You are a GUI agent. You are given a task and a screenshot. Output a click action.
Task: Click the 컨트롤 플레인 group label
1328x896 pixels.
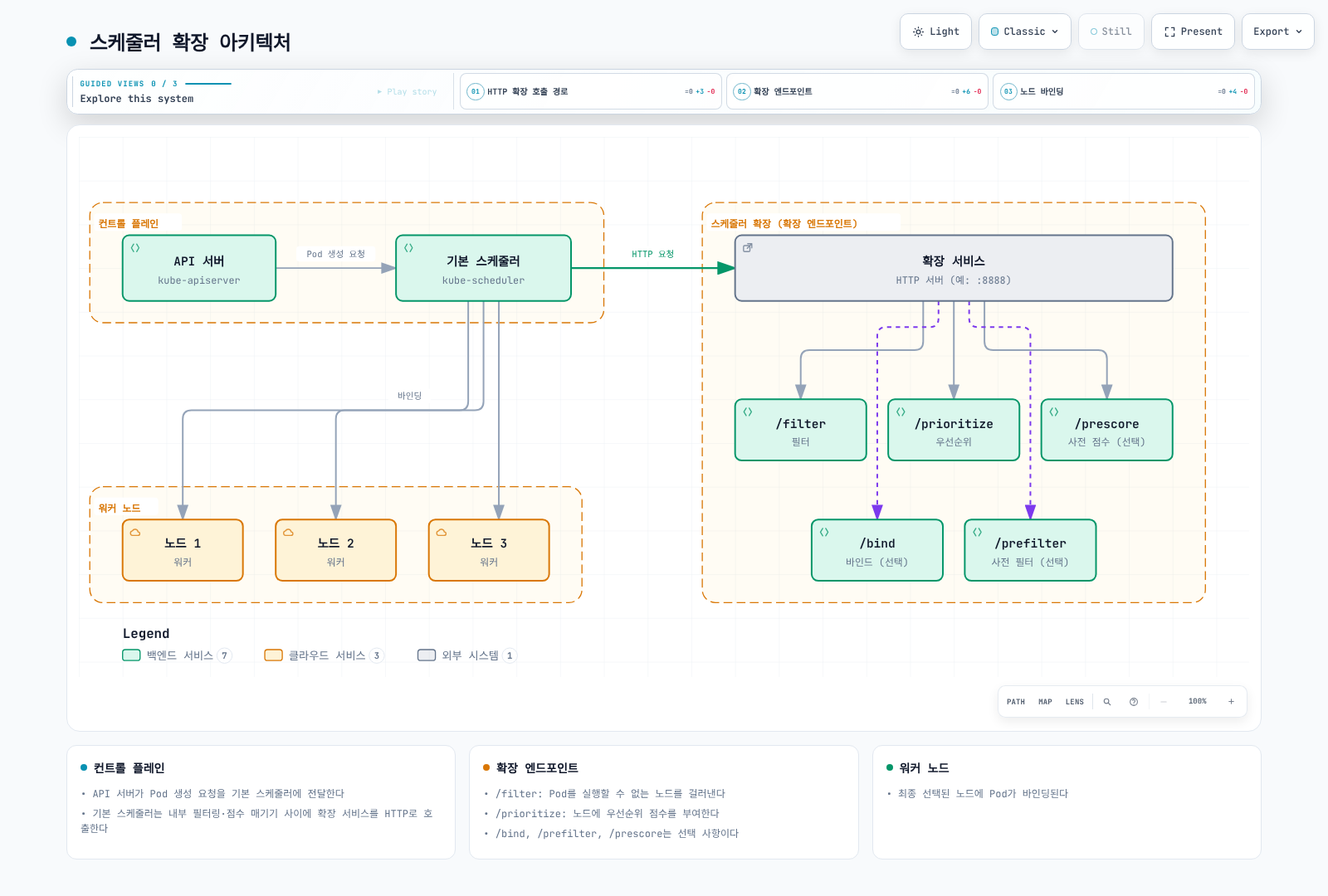pyautogui.click(x=129, y=223)
